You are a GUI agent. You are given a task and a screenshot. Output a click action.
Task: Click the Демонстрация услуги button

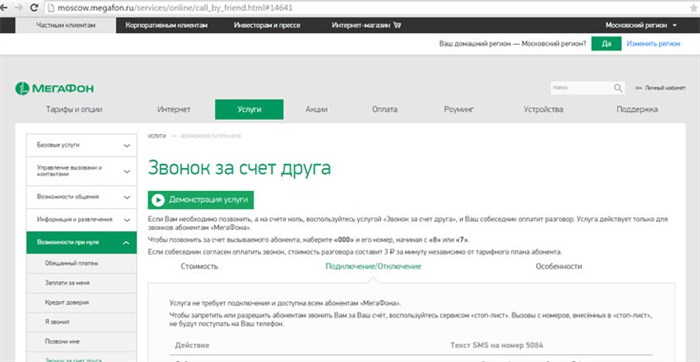pos(201,200)
